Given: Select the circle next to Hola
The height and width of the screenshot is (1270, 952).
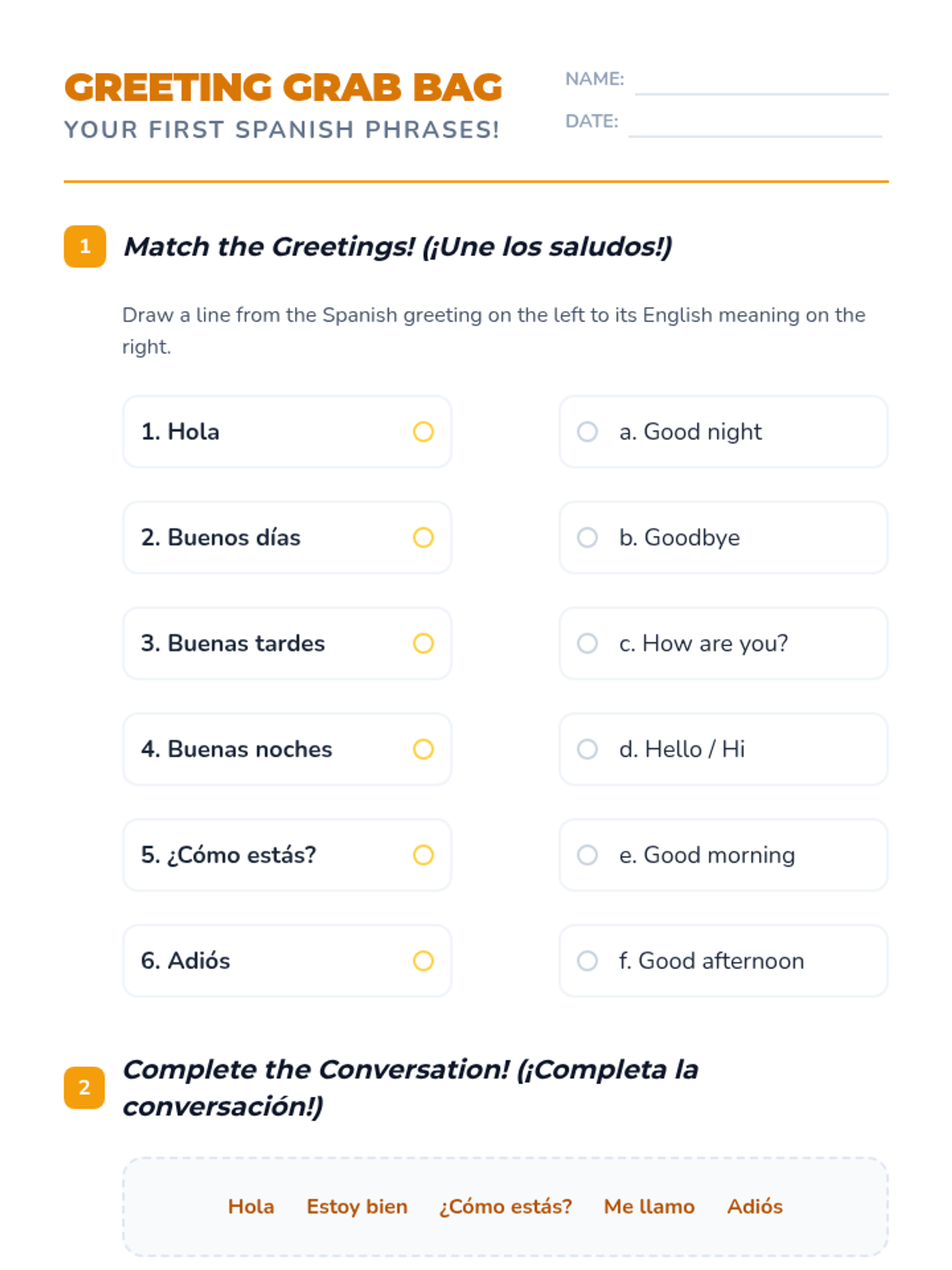Looking at the screenshot, I should (424, 432).
